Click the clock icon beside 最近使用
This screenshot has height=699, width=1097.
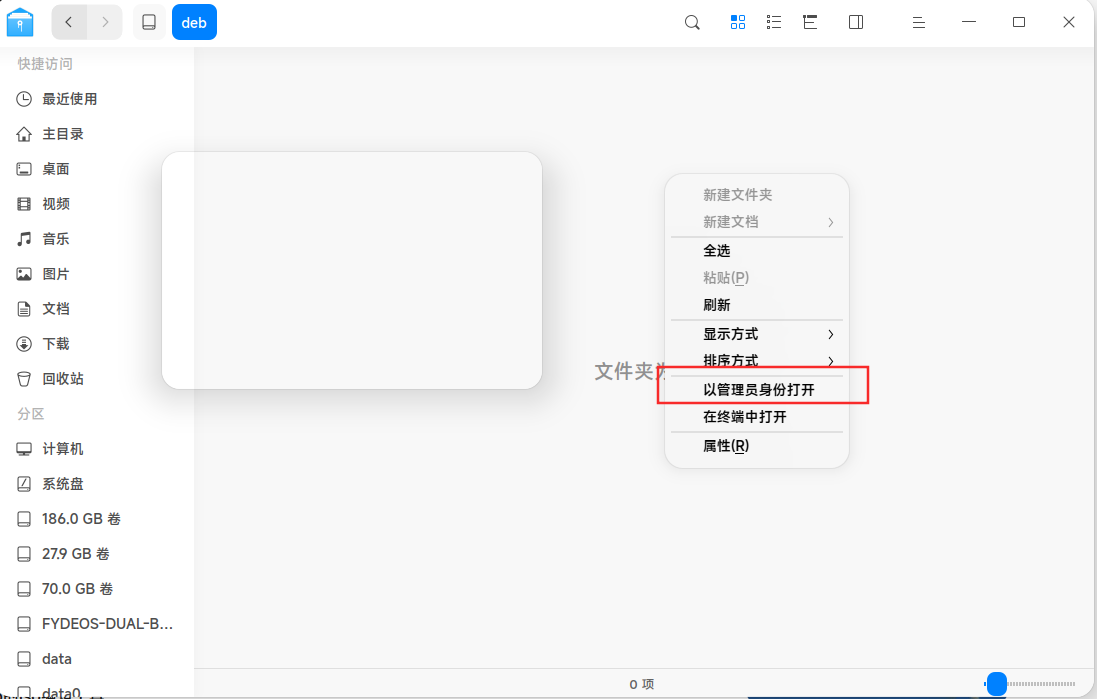24,99
